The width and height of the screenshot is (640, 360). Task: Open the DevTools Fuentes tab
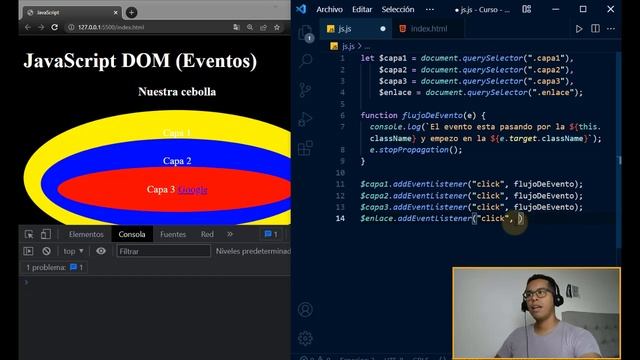pyautogui.click(x=173, y=234)
